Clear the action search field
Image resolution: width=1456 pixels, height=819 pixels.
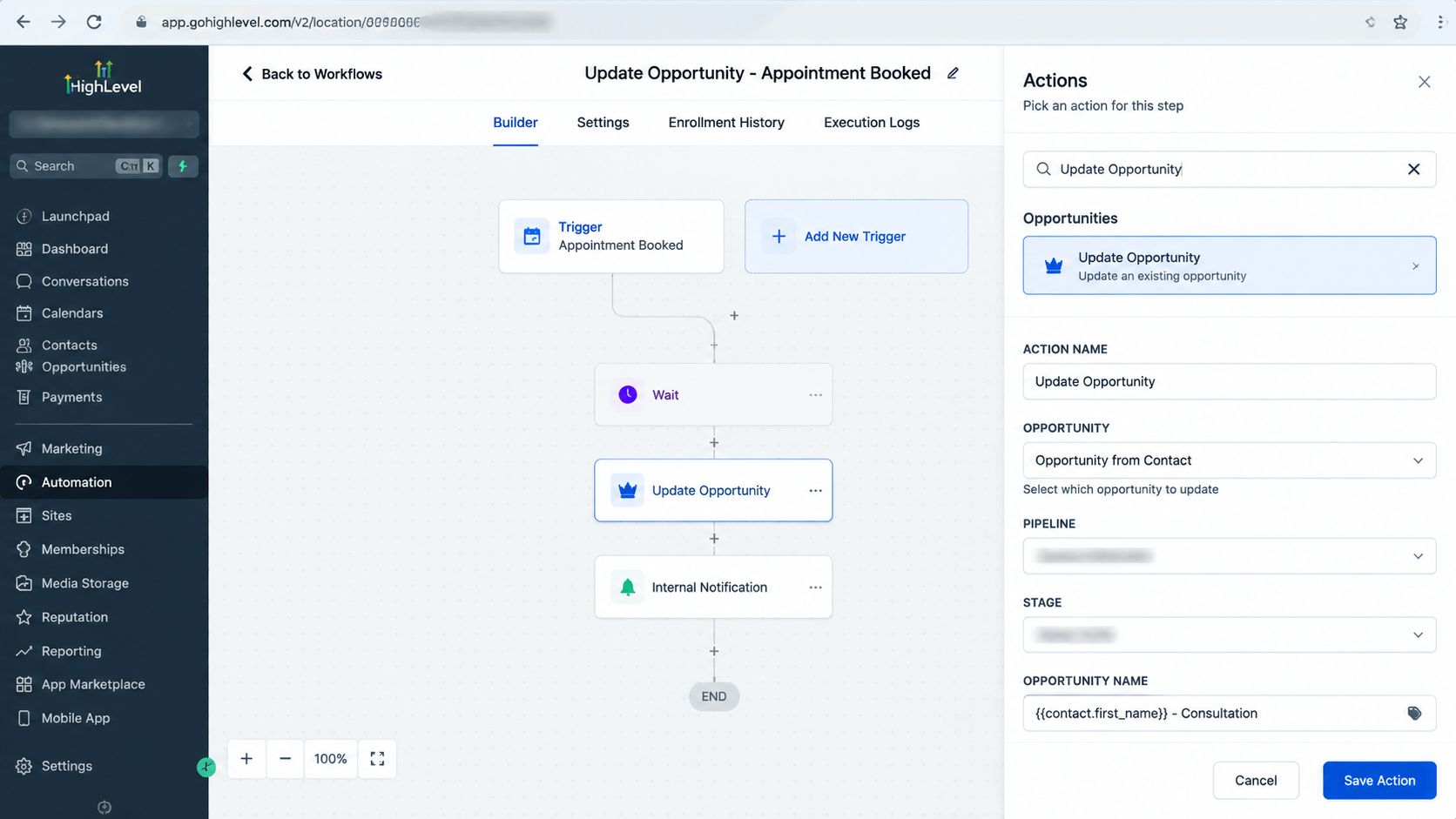click(1413, 169)
